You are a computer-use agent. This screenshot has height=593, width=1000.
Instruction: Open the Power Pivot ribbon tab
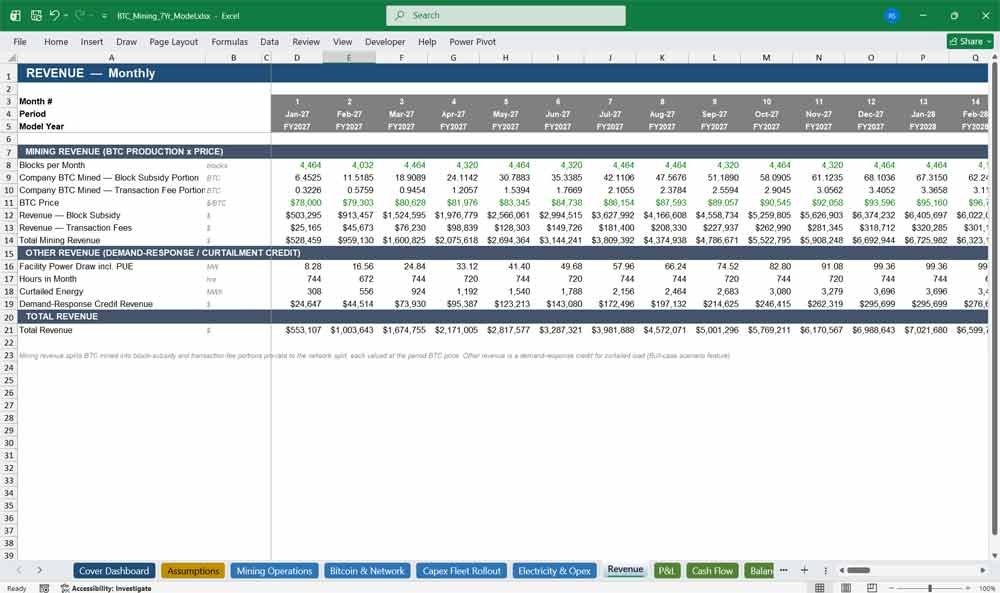(x=473, y=41)
